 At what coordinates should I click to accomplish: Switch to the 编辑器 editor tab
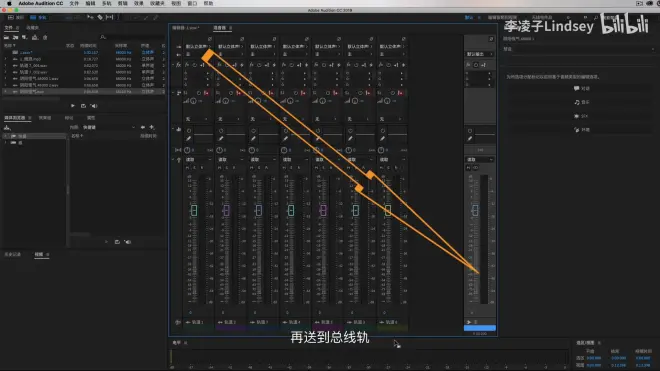pos(185,28)
